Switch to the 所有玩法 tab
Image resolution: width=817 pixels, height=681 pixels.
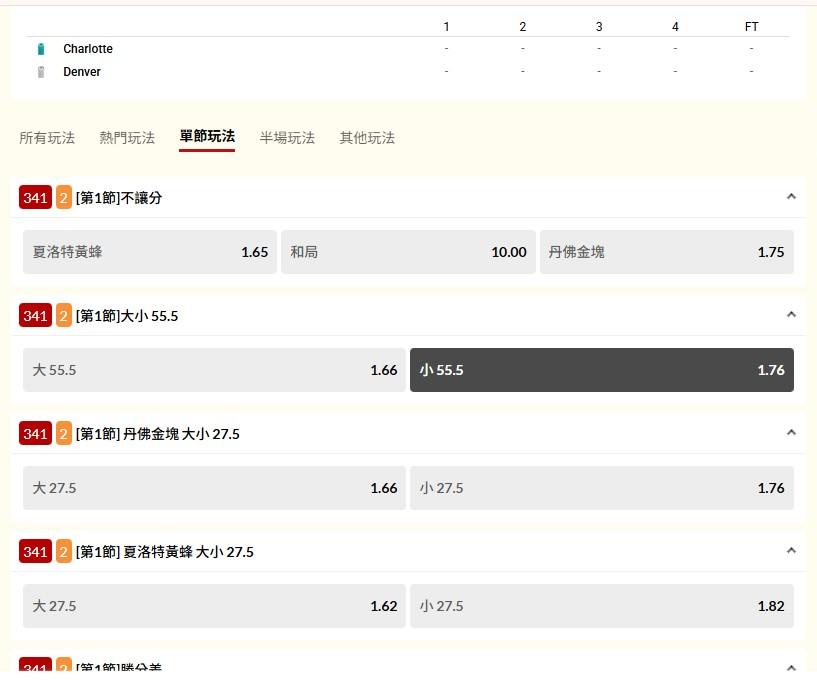pyautogui.click(x=47, y=138)
